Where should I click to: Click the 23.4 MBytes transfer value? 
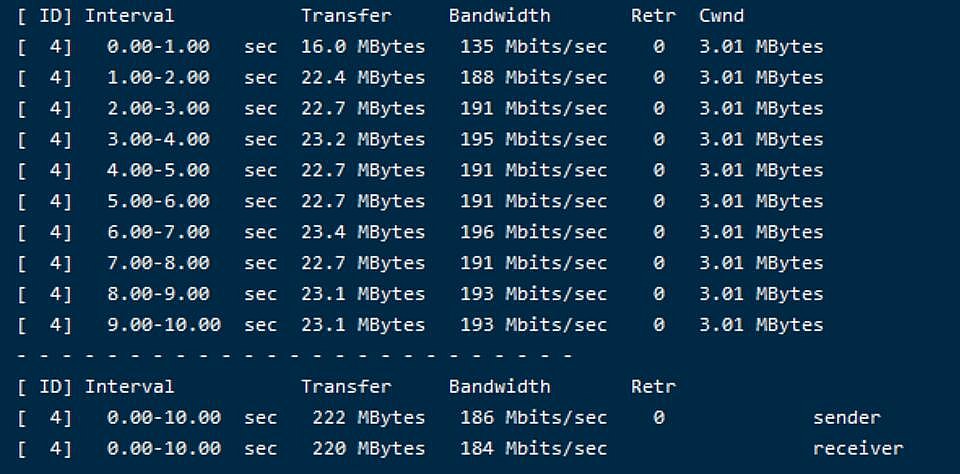[362, 232]
